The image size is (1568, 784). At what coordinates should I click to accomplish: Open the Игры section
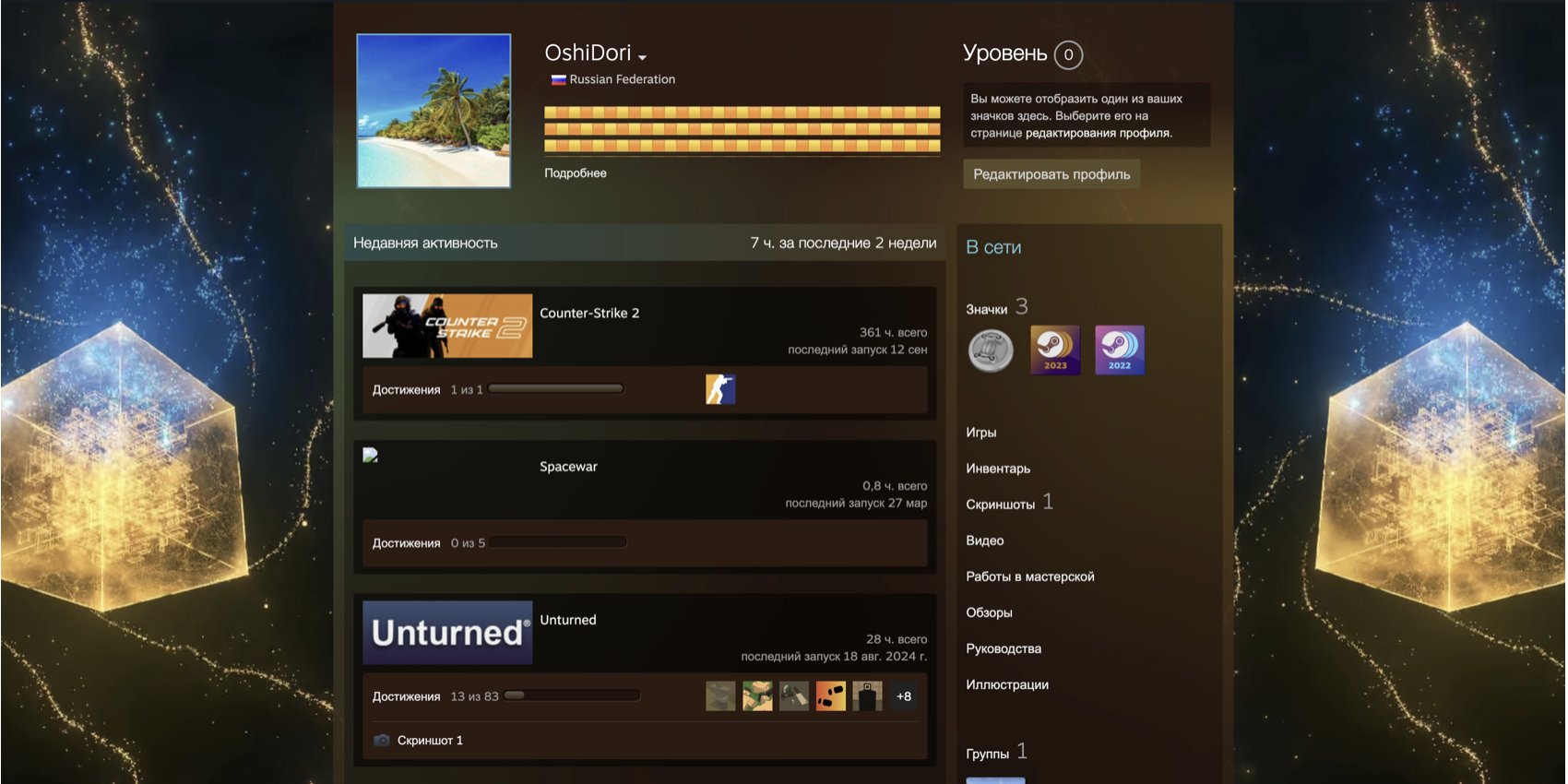(981, 433)
